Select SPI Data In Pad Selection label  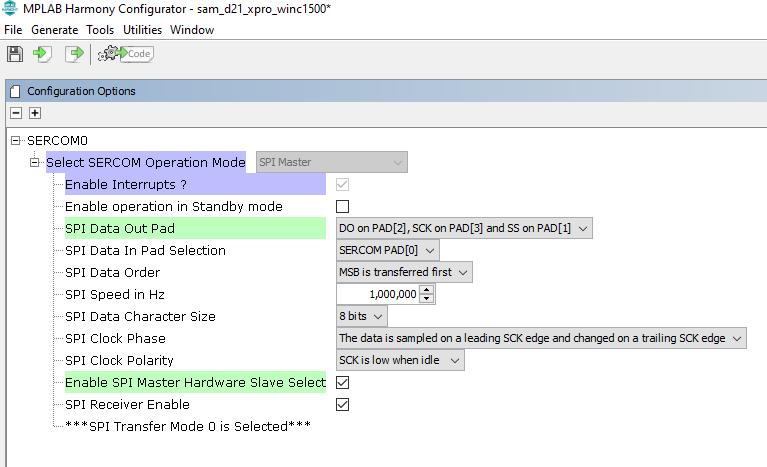click(x=145, y=250)
